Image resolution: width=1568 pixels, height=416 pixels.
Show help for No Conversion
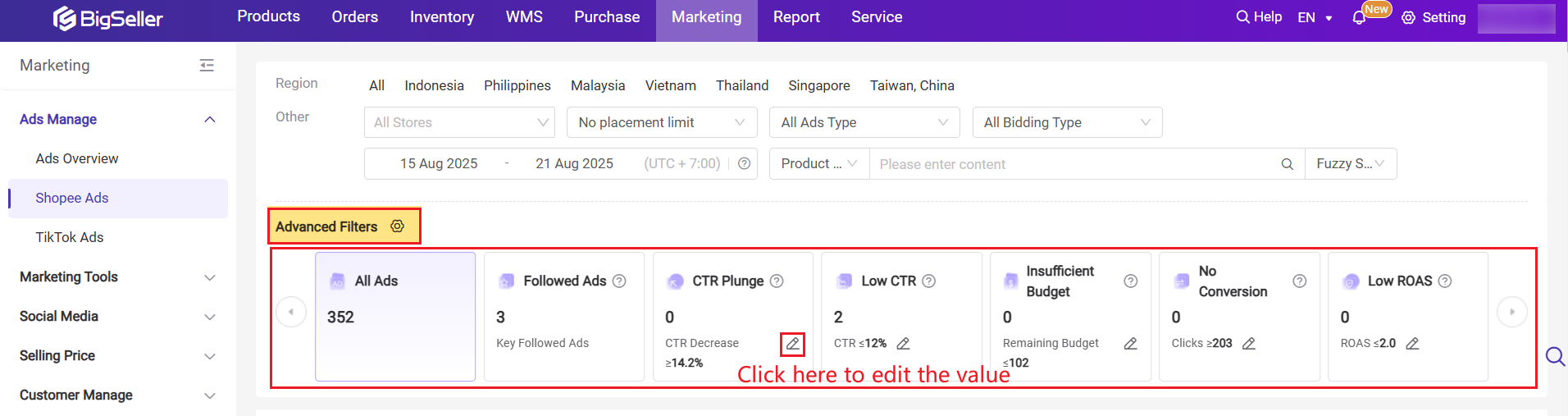coord(1299,281)
